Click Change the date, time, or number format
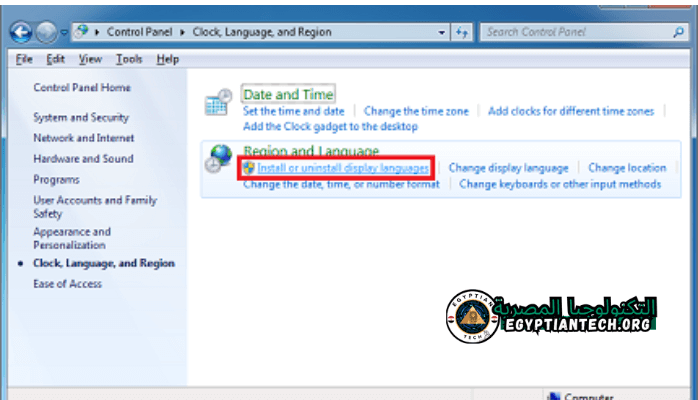698x400 pixels. coord(341,184)
